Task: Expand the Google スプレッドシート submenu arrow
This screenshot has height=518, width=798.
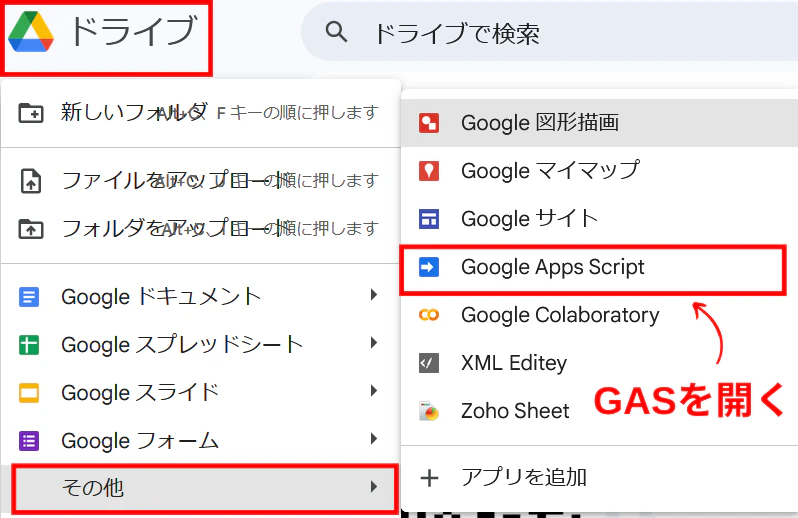Action: pyautogui.click(x=374, y=343)
